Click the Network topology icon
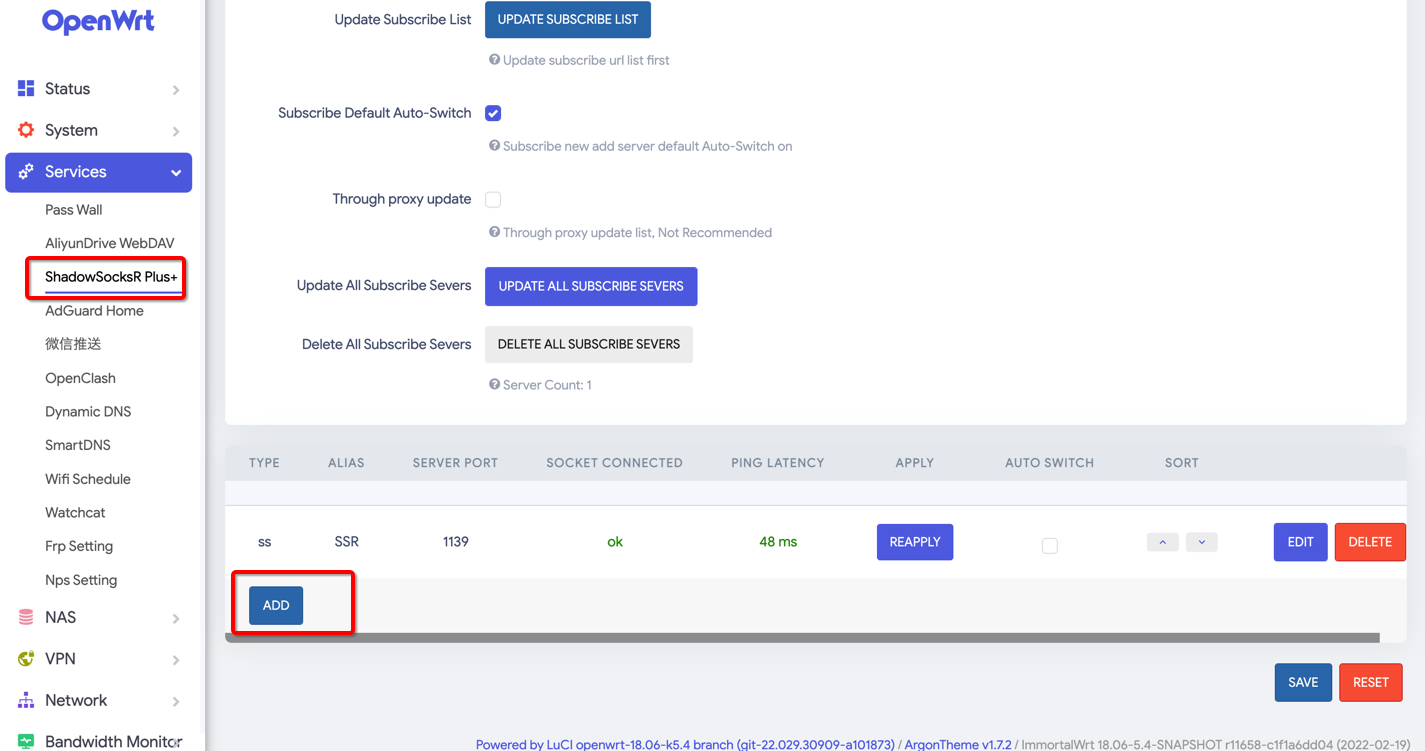 coord(26,700)
